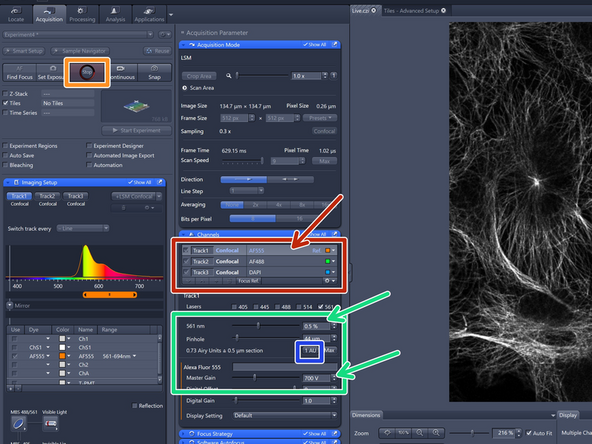Open the Smart Setup wizard
Viewport: 592px width, 444px height.
click(24, 51)
